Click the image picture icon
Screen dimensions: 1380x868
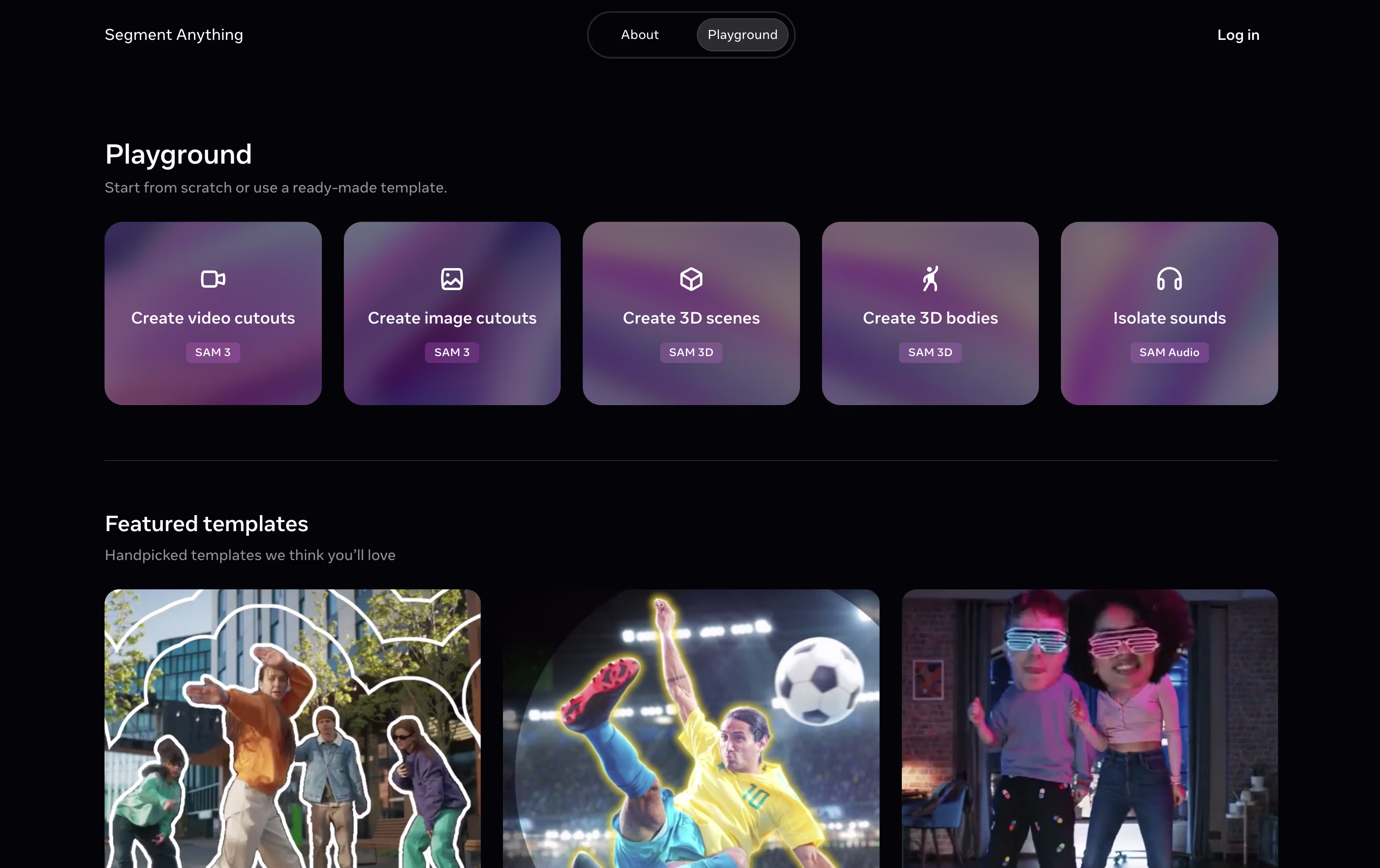point(452,279)
